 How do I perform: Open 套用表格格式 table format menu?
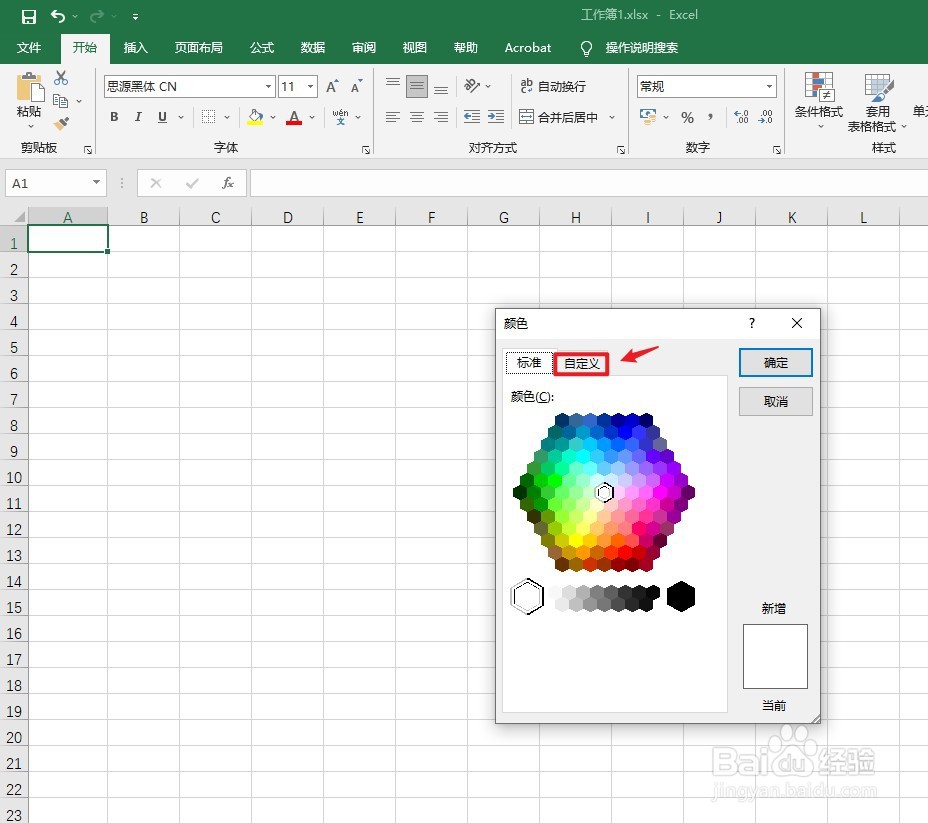(x=877, y=102)
